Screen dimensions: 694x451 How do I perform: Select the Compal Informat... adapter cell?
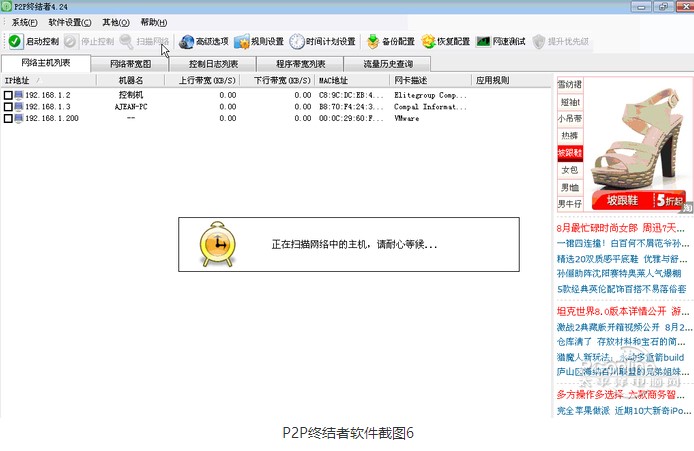click(x=430, y=107)
